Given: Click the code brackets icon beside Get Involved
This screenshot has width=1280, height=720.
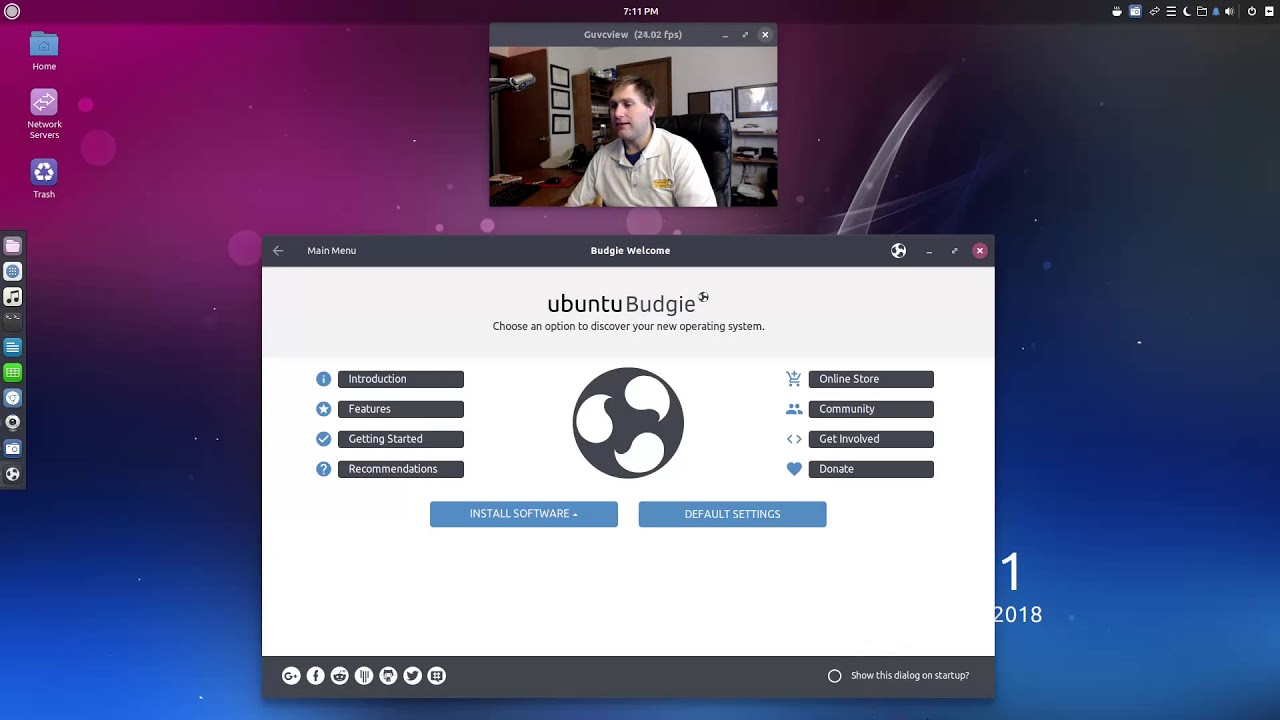Looking at the screenshot, I should 794,439.
